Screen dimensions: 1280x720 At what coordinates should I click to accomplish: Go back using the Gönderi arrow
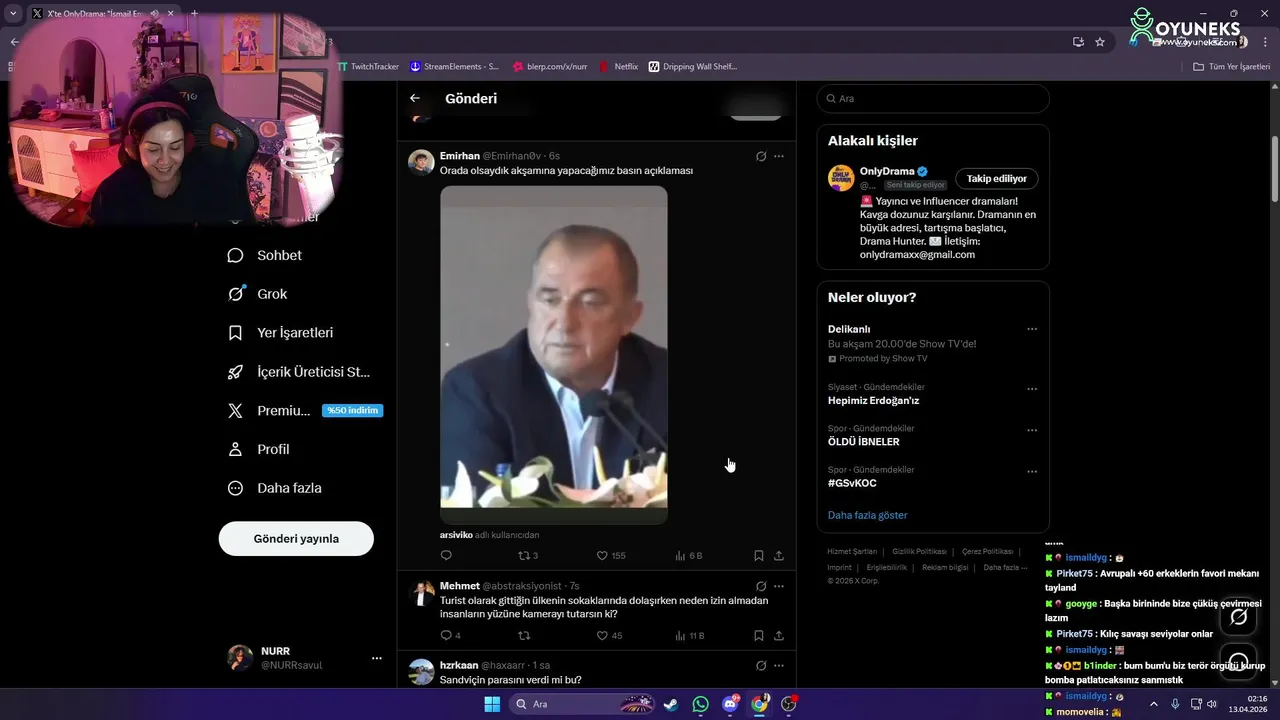[415, 98]
